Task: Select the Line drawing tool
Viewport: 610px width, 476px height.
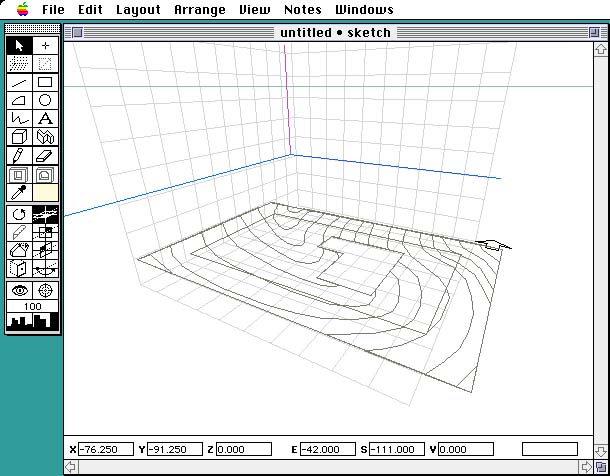Action: tap(19, 82)
